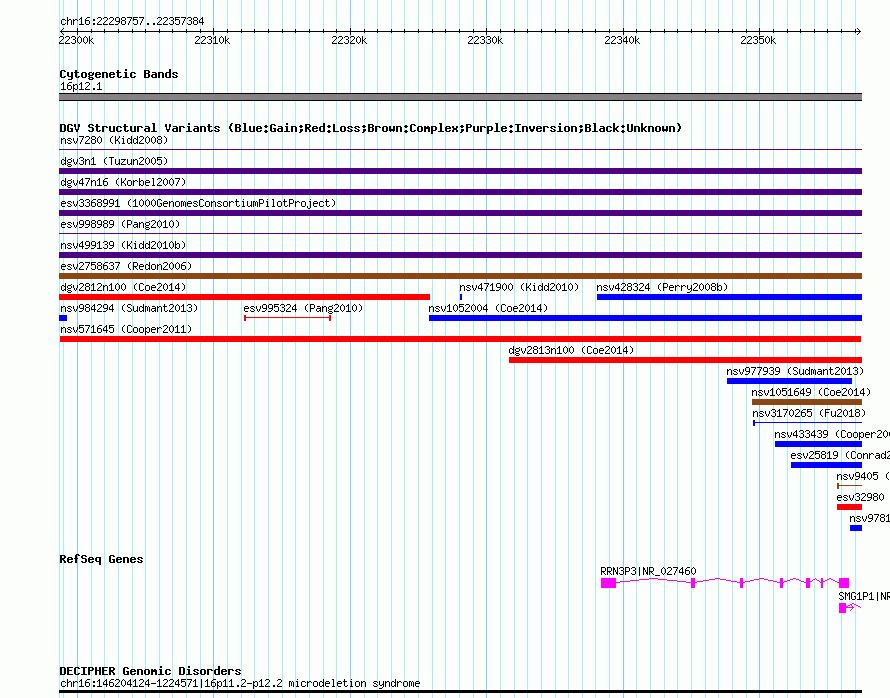Select the nsv977939 (Sudmant2013) blue bar
Viewport: 890px width, 698px height.
pos(789,381)
